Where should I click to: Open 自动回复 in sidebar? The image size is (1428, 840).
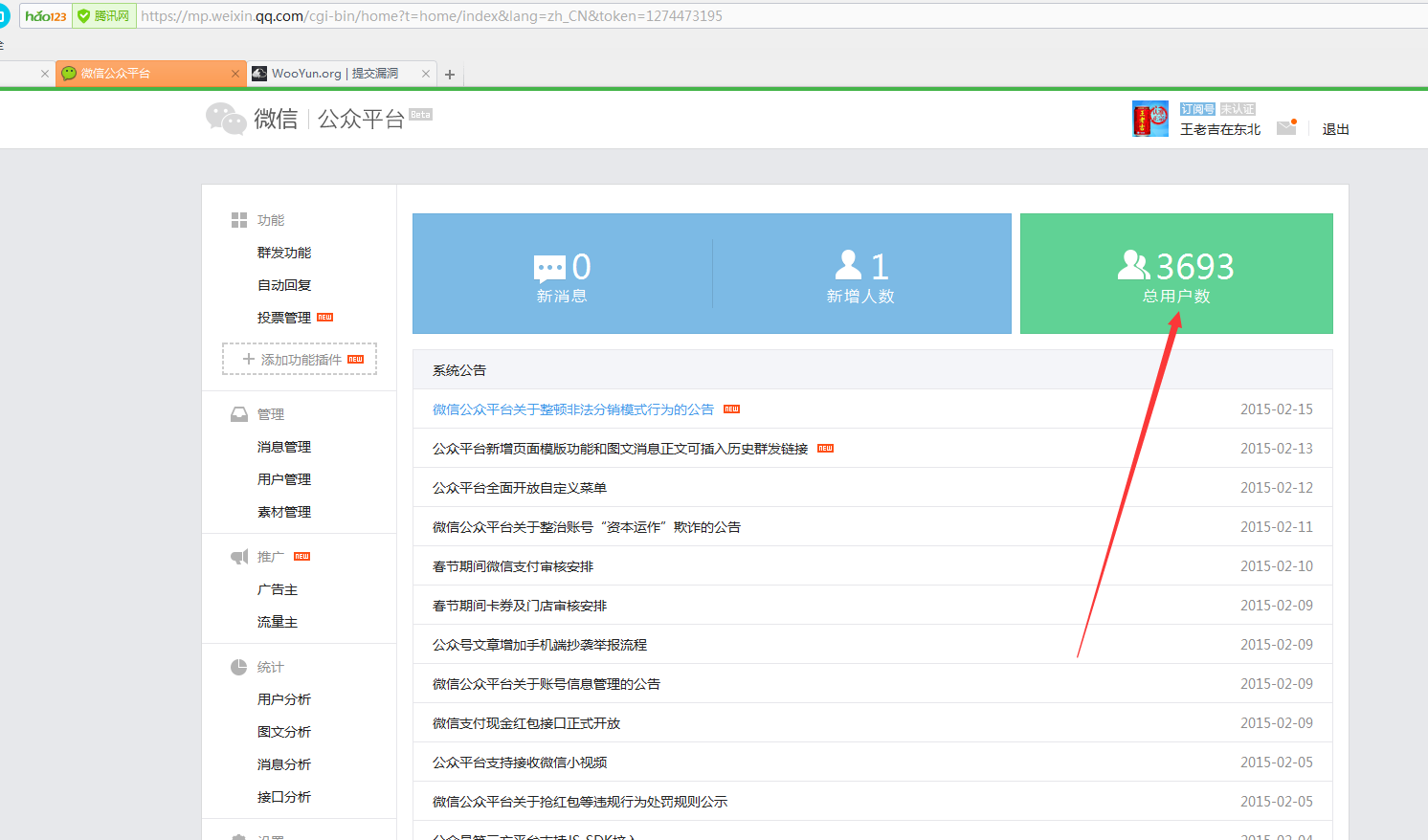click(x=284, y=285)
